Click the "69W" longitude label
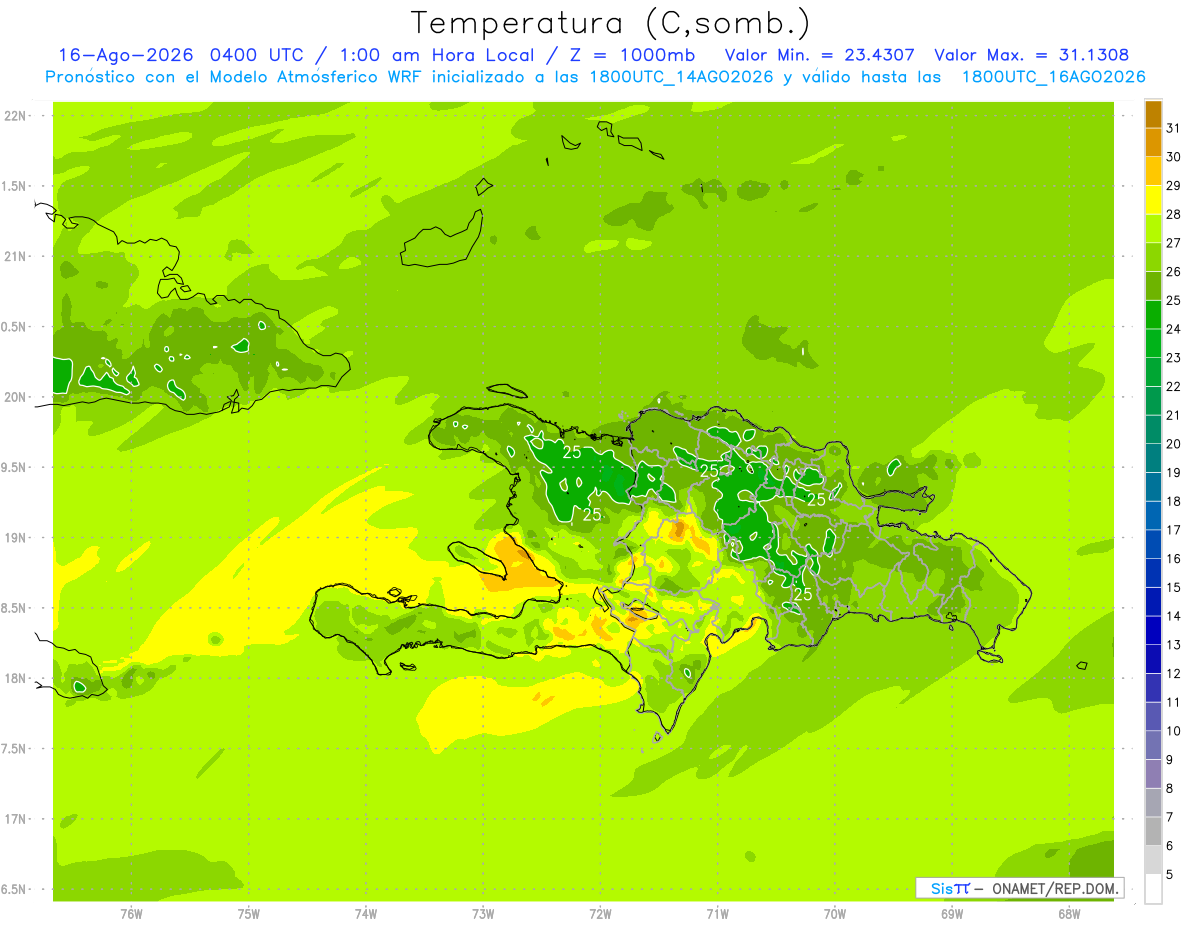This screenshot has height=927, width=1200. (952, 913)
